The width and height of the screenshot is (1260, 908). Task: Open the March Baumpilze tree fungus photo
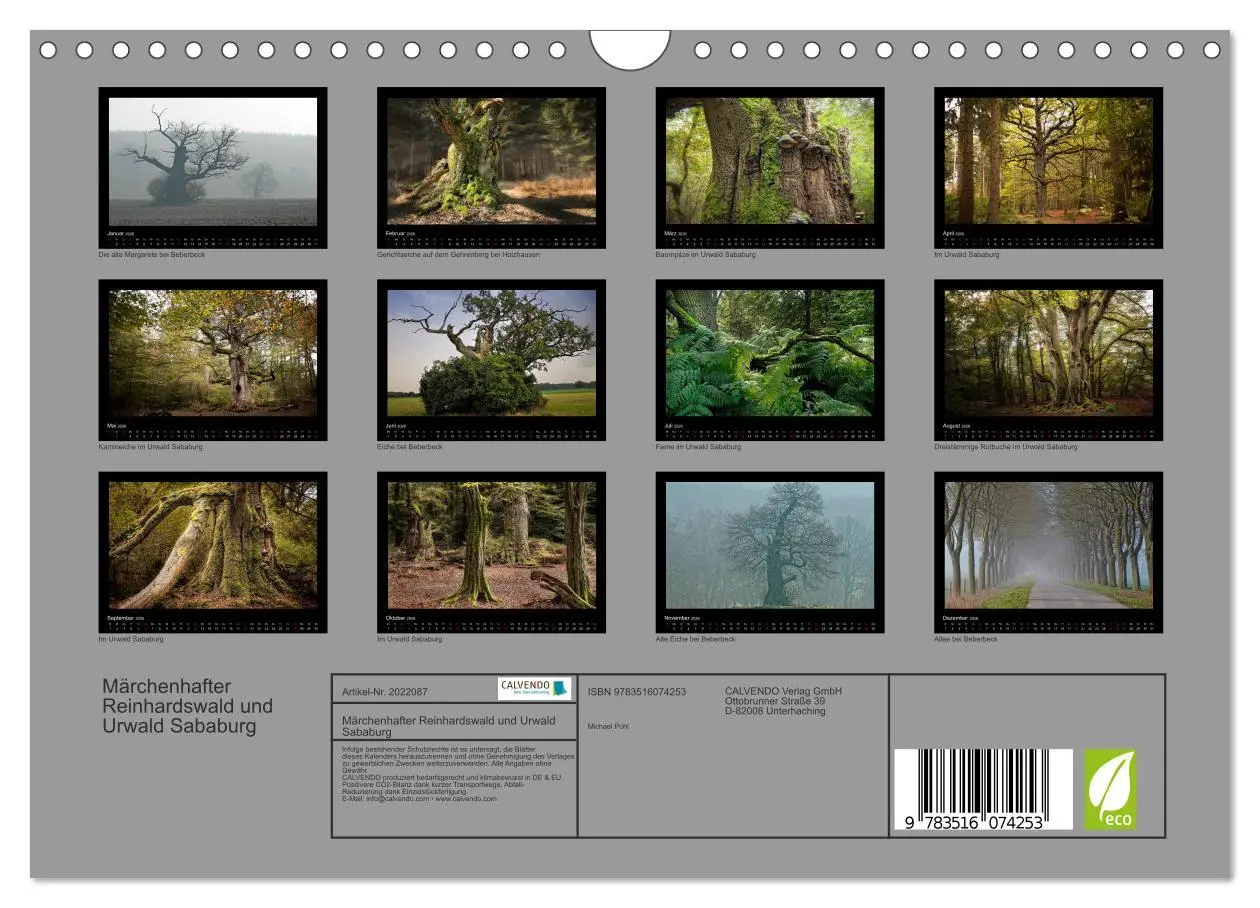[770, 161]
